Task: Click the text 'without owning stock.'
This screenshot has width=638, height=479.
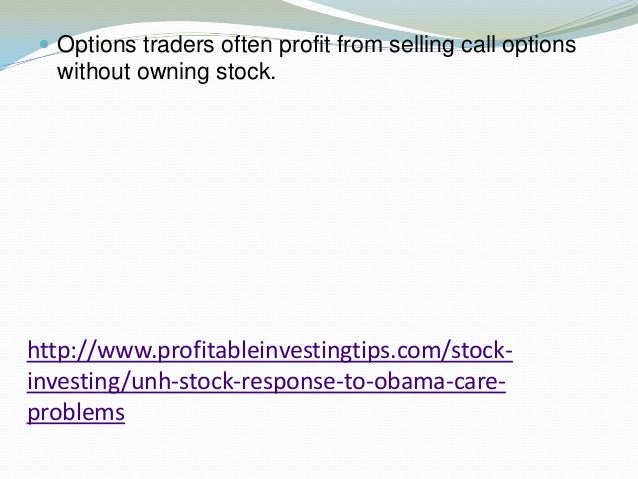Action: (164, 72)
